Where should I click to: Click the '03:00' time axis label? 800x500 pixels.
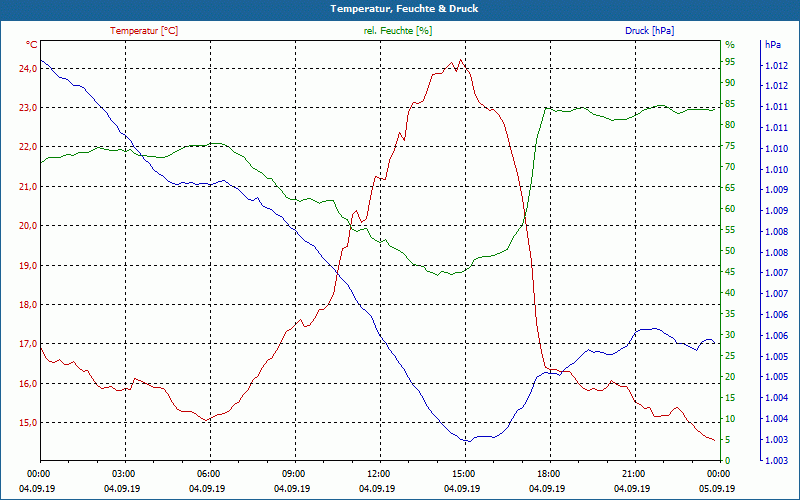[x=122, y=473]
